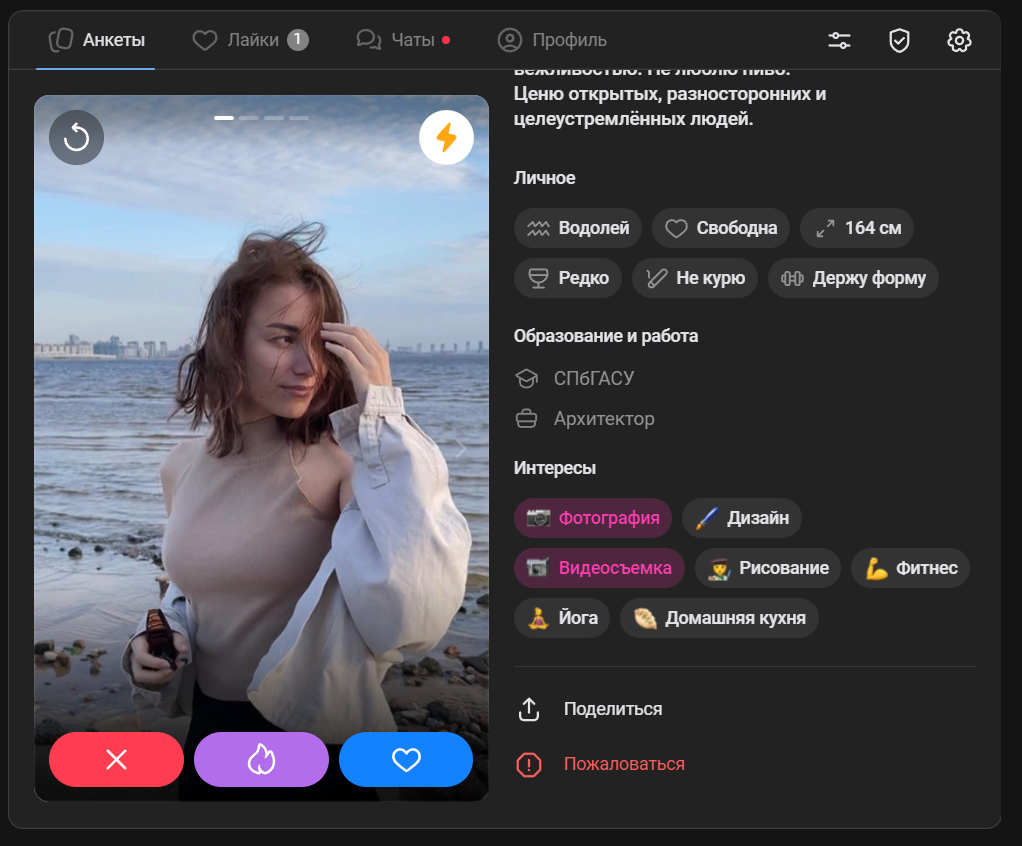Undo the last swipe with rewind button
The image size is (1022, 846).
pyautogui.click(x=76, y=138)
